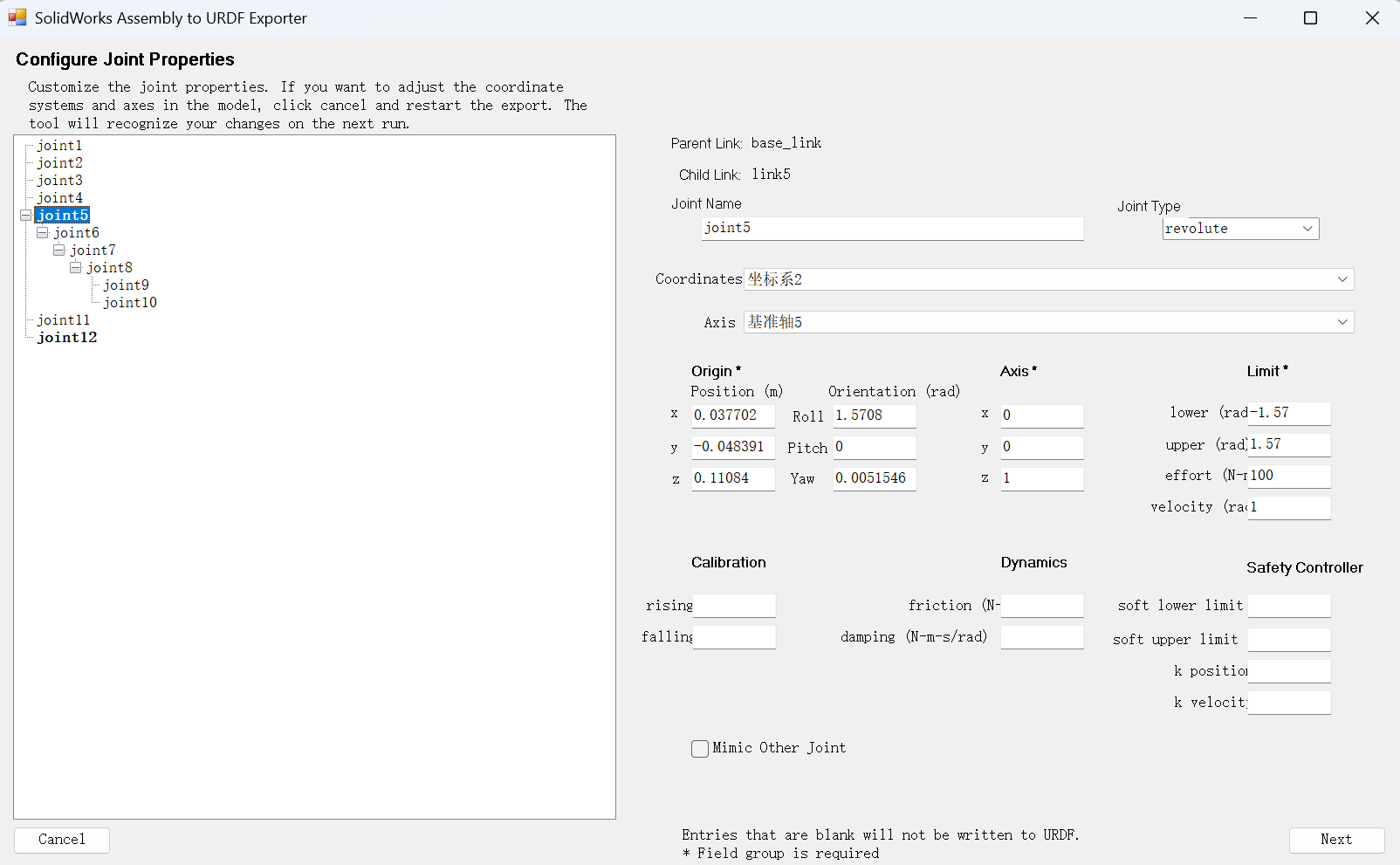This screenshot has height=865, width=1400.
Task: Click the Axis z value field
Action: tap(1042, 478)
